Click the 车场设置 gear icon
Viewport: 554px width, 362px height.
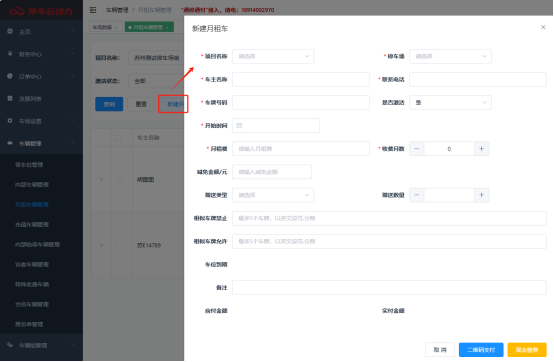[10, 121]
